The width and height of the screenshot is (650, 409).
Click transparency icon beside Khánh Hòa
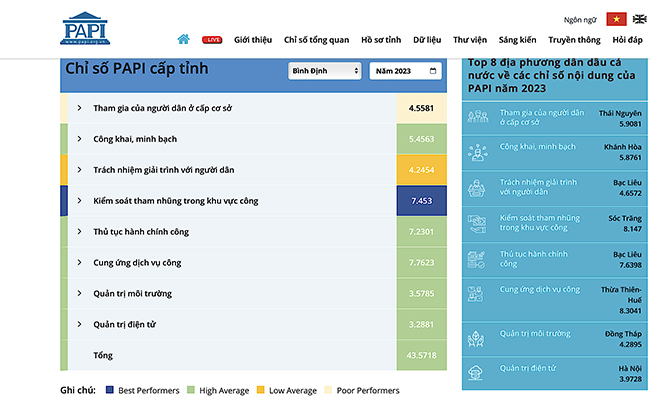click(x=478, y=152)
